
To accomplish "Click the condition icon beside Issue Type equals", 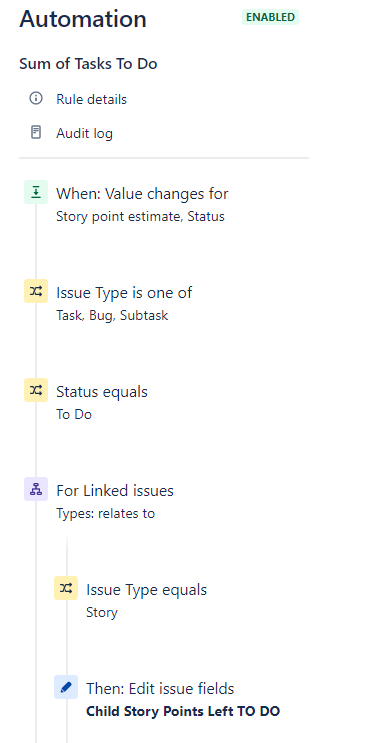I will (x=66, y=588).
